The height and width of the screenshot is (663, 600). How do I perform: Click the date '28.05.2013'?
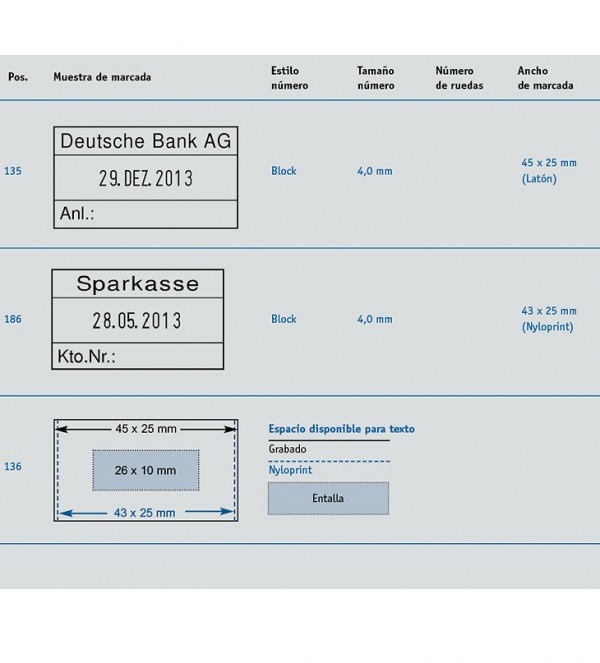(x=137, y=321)
